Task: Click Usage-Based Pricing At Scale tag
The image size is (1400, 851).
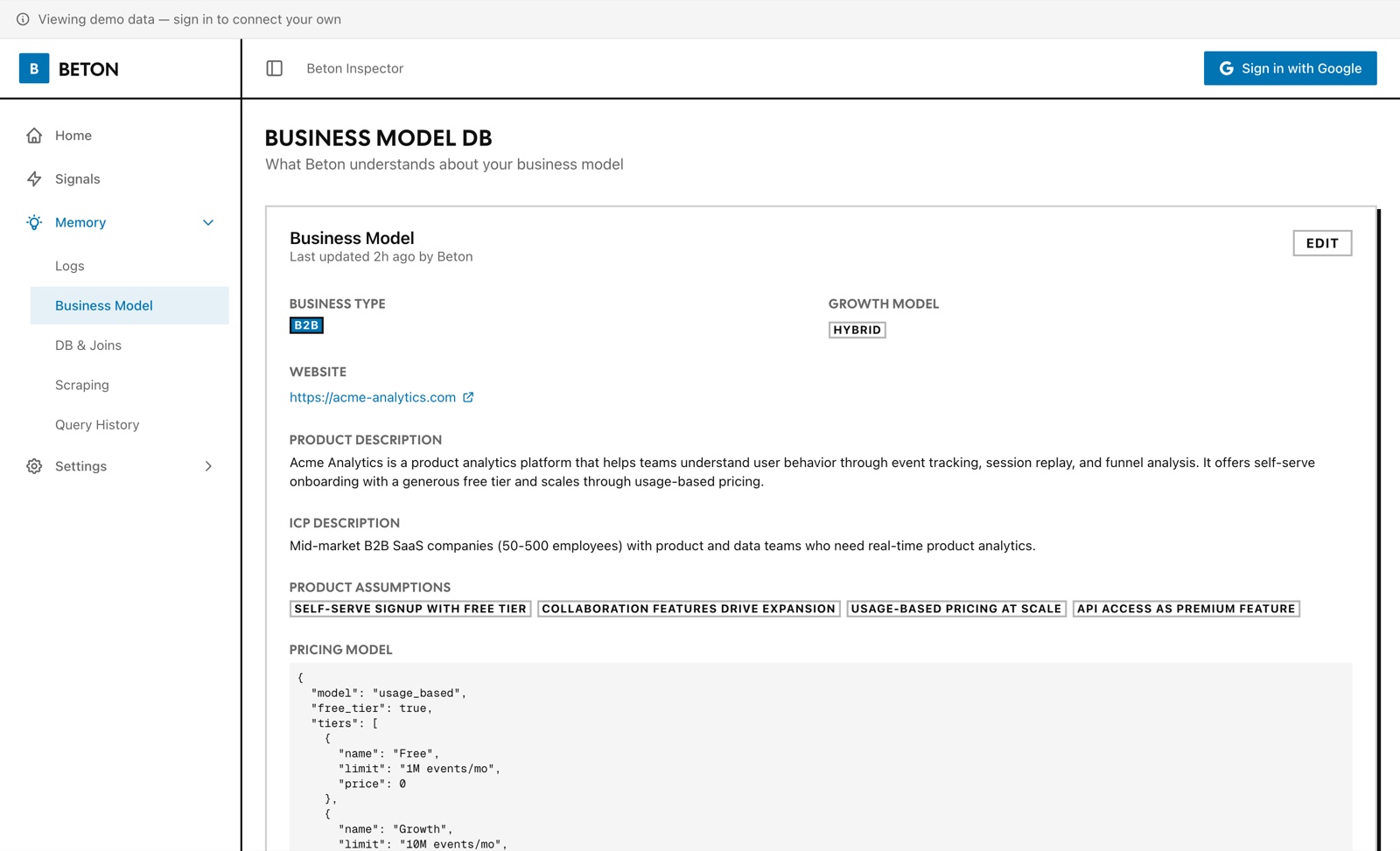Action: tap(956, 609)
